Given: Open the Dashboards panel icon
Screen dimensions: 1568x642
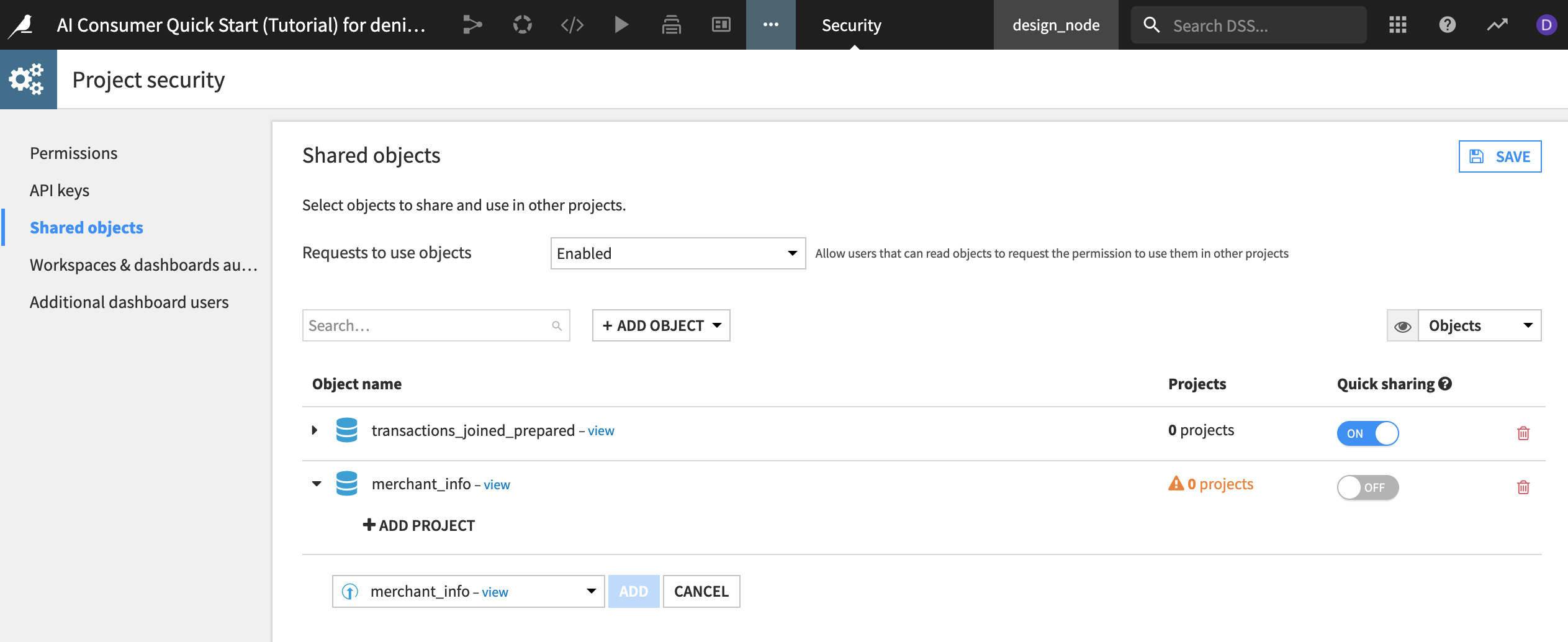Looking at the screenshot, I should [x=721, y=25].
